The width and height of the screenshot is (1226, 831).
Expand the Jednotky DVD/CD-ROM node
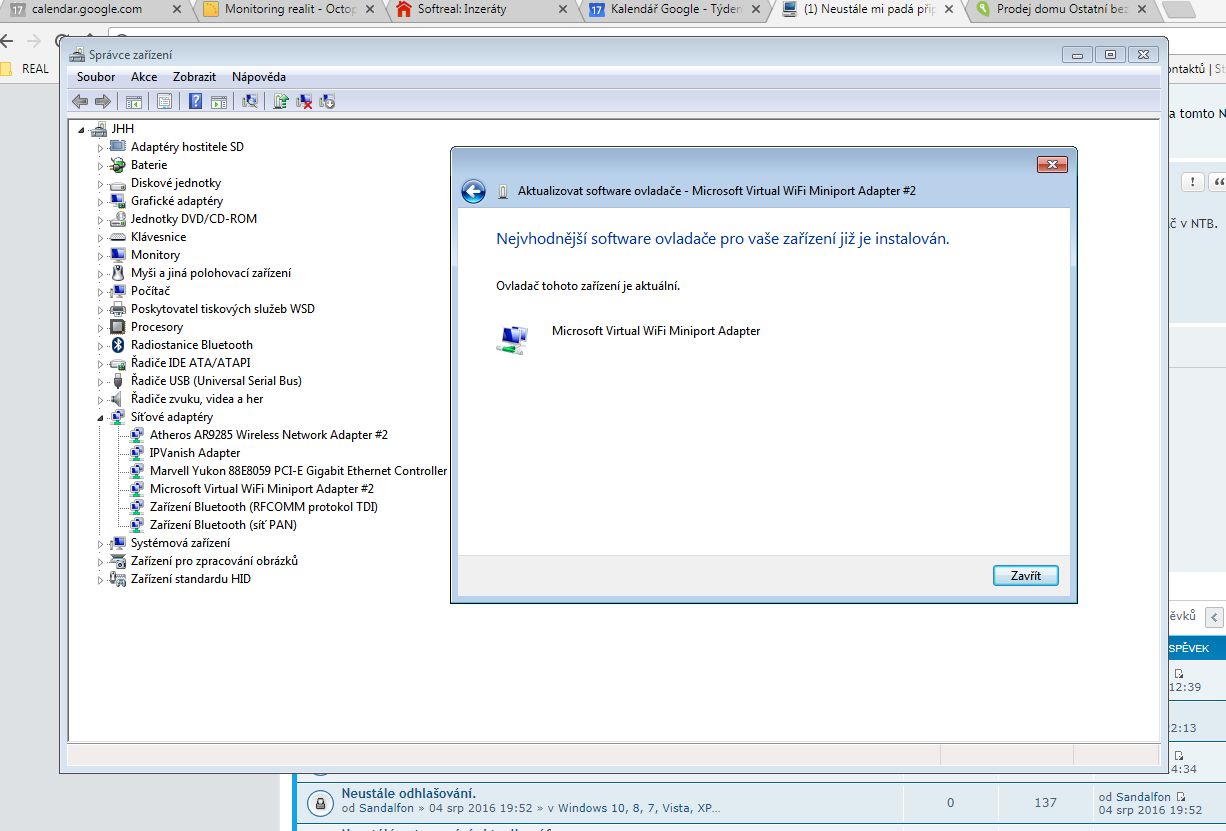[x=100, y=220]
